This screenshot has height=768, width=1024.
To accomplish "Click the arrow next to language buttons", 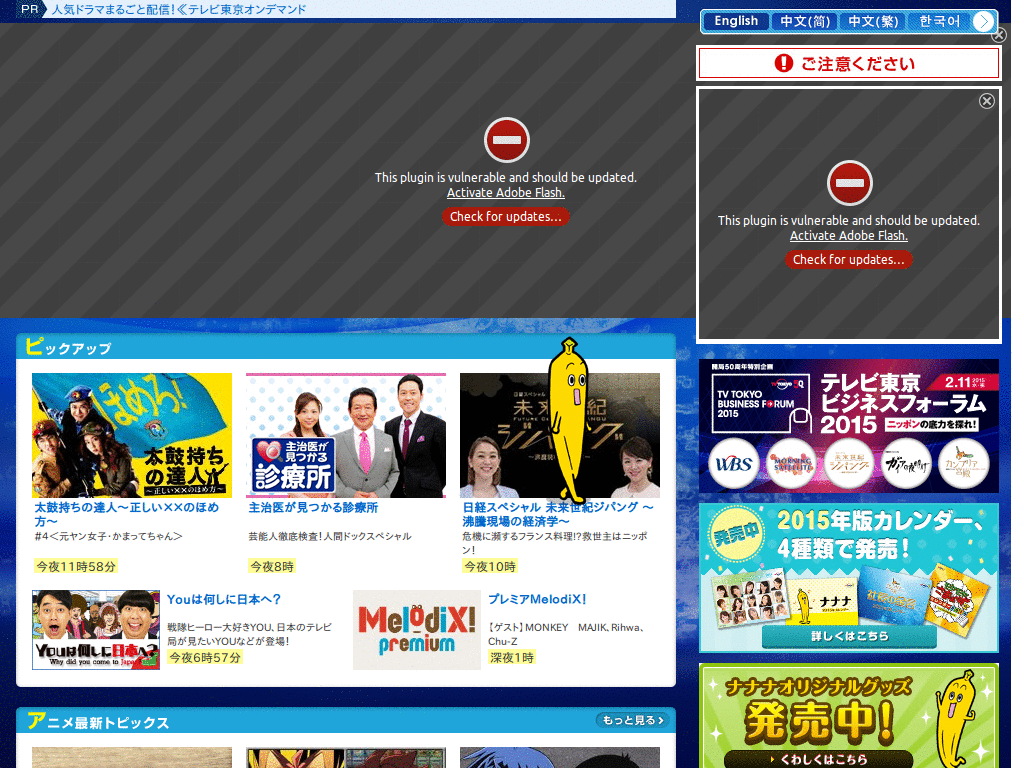I will (982, 22).
